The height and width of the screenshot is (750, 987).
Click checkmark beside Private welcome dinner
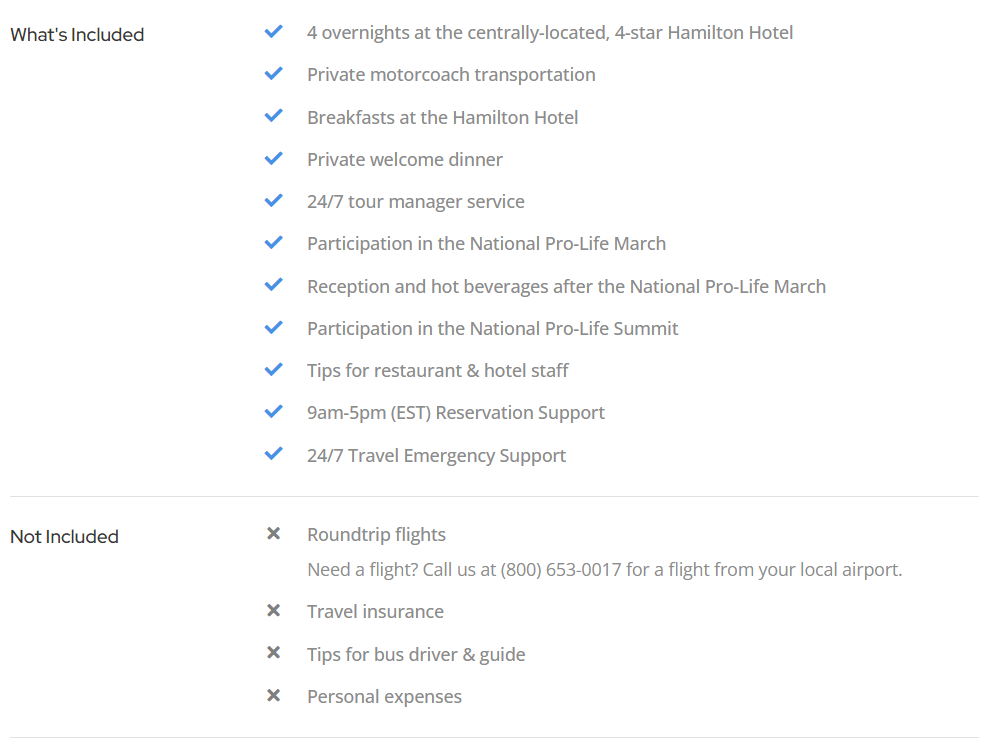click(273, 158)
